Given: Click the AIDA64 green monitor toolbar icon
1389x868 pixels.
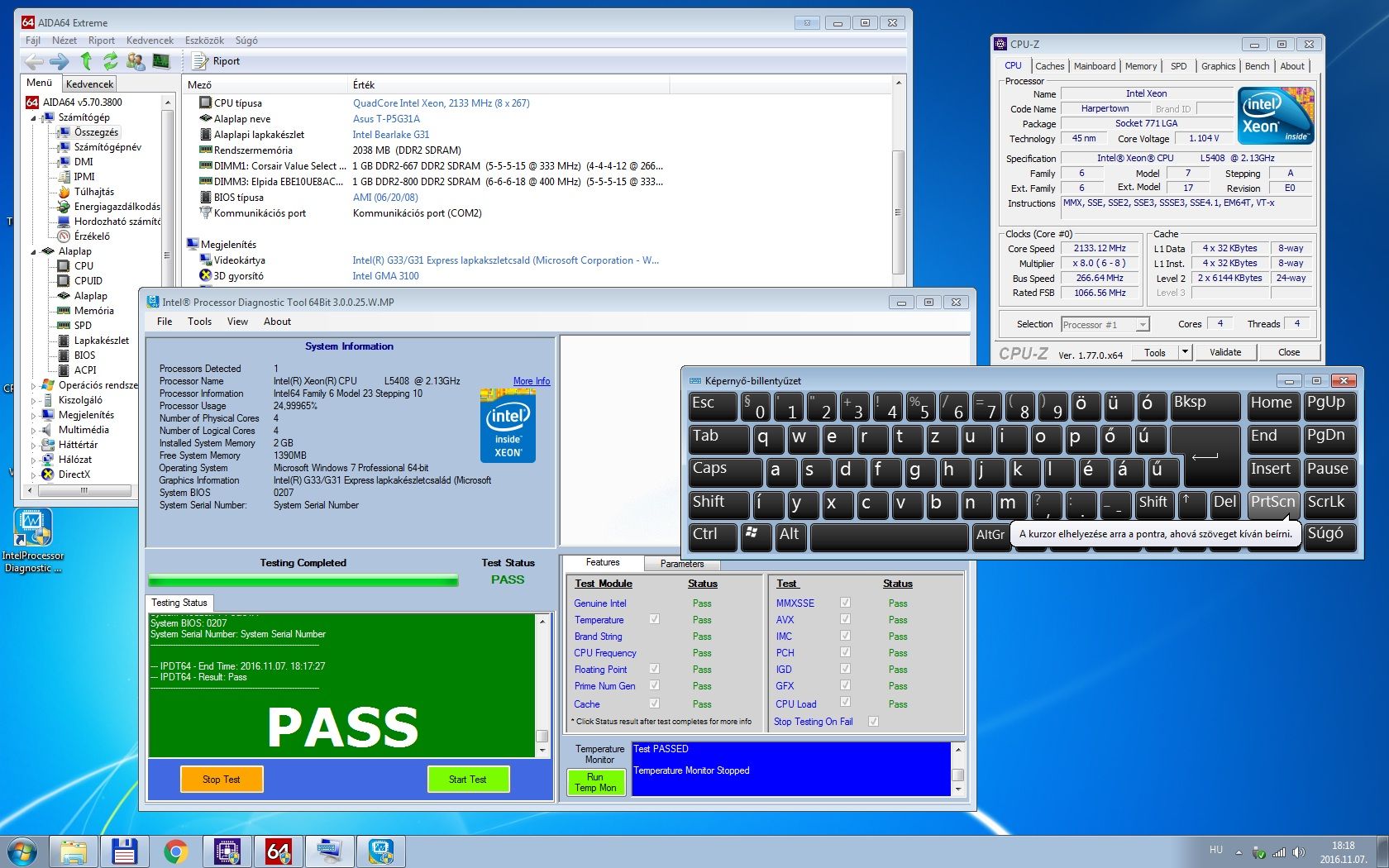Looking at the screenshot, I should [161, 61].
